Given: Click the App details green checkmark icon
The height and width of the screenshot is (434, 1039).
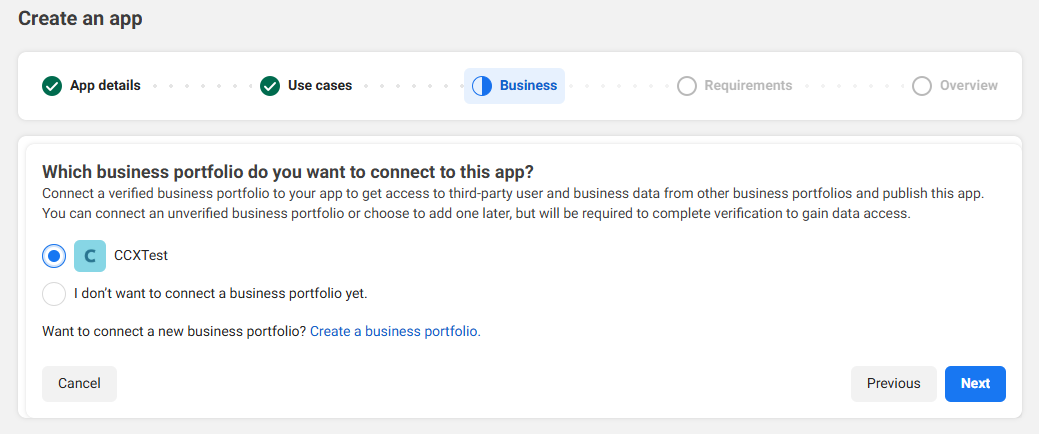Looking at the screenshot, I should (x=52, y=86).
